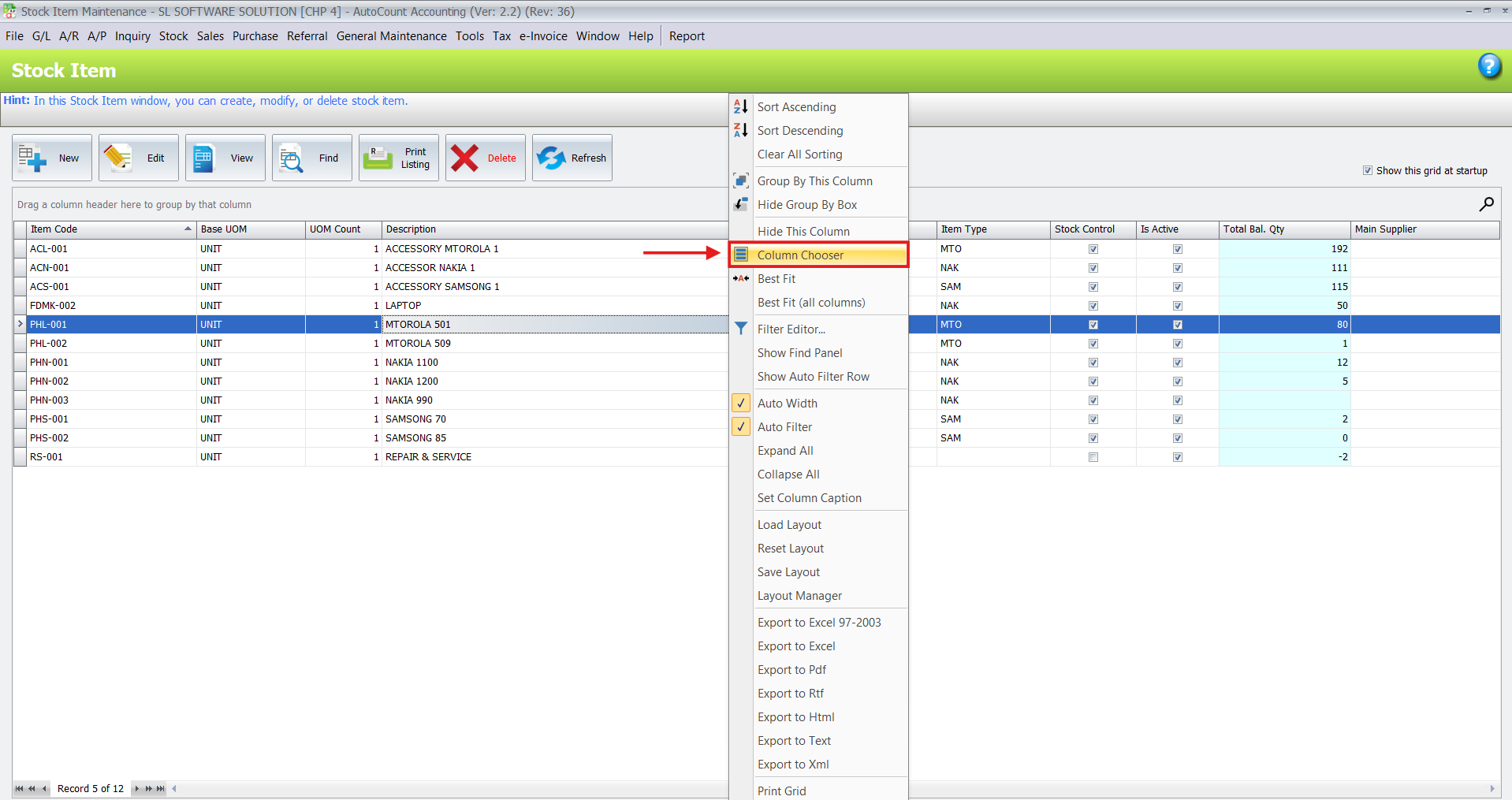Click the red X Delete icon
The height and width of the screenshot is (800, 1512).
tap(465, 158)
